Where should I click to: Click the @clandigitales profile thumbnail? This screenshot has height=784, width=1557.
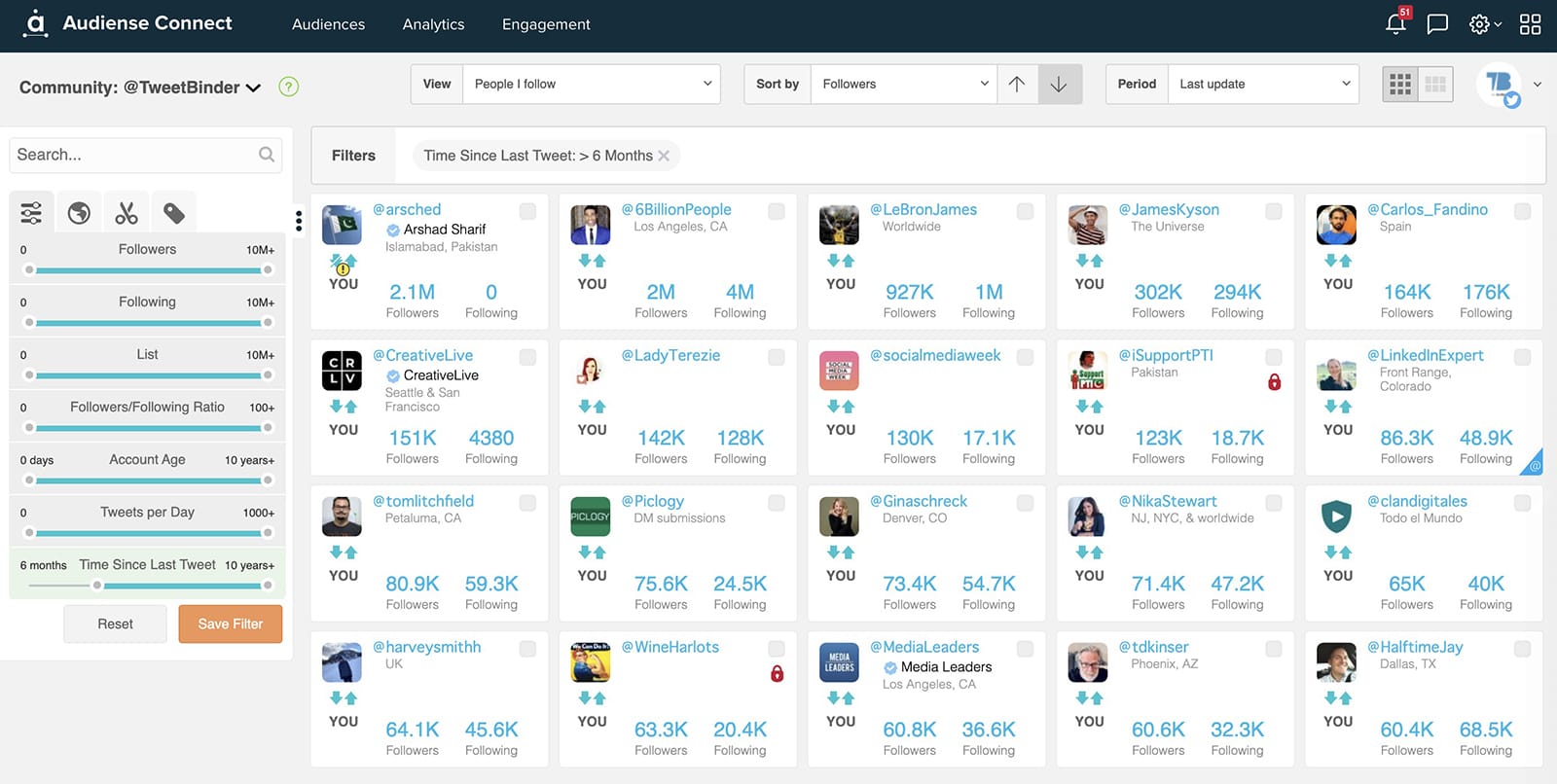click(1336, 517)
